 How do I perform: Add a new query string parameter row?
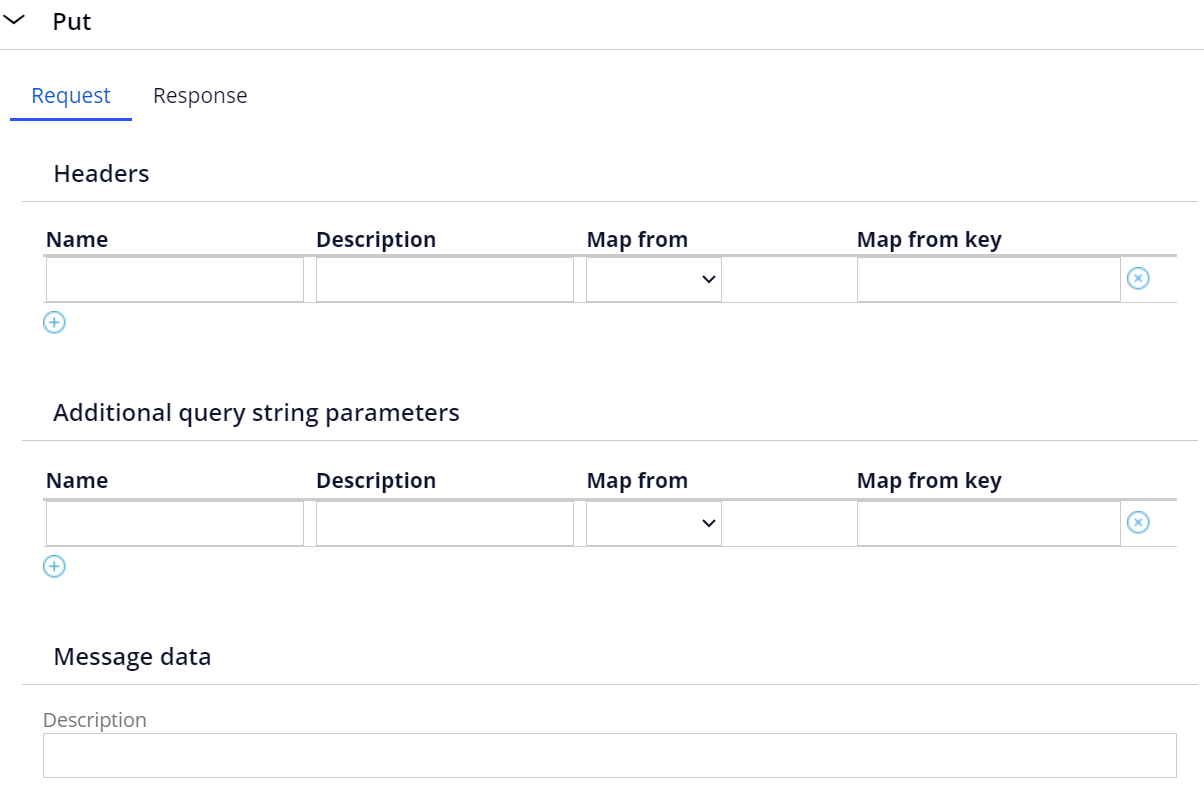54,566
